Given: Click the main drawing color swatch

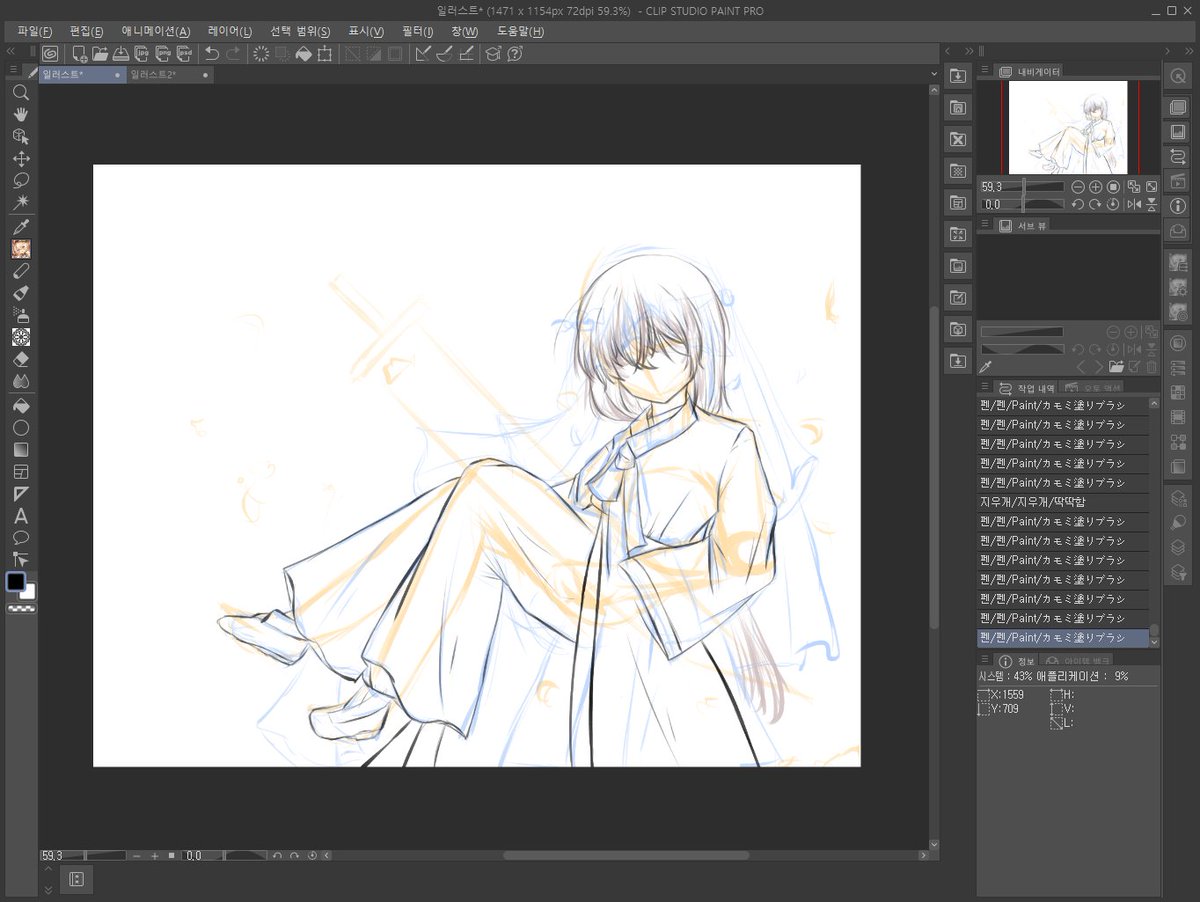Looking at the screenshot, I should (x=16, y=581).
